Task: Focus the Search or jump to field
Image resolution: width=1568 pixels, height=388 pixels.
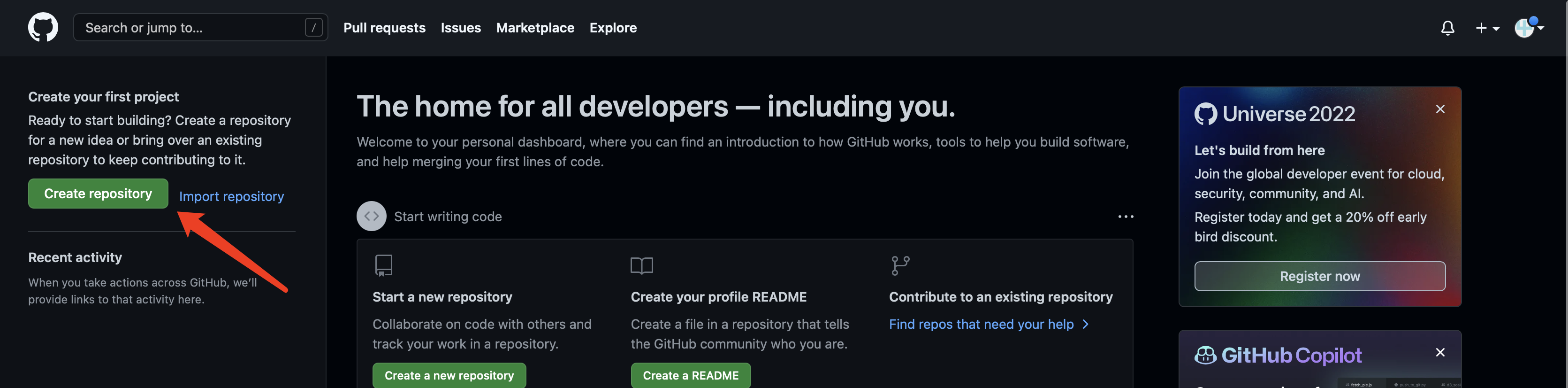Action: [x=192, y=27]
